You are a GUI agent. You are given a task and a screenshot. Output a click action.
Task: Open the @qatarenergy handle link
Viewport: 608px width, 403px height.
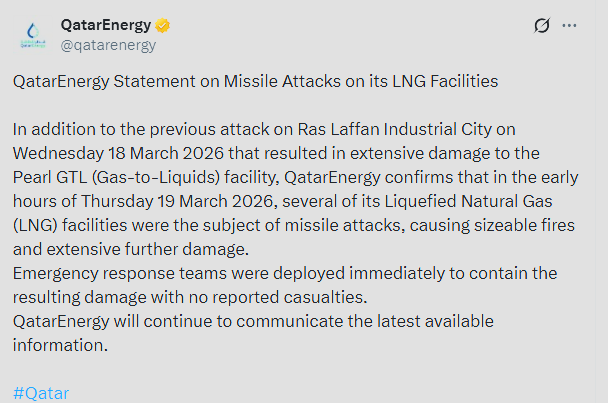108,44
